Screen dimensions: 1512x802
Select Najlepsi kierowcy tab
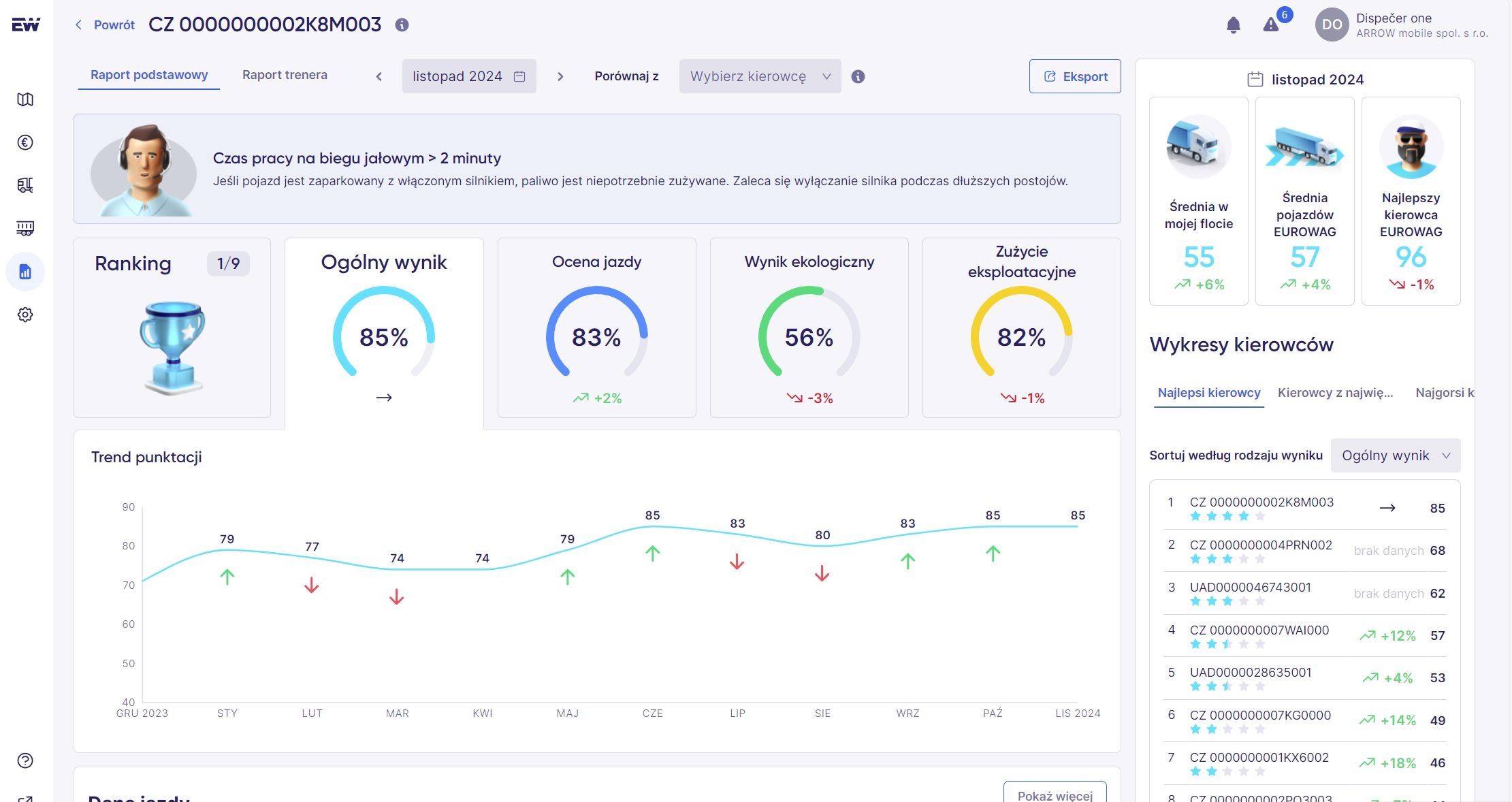click(x=1209, y=393)
